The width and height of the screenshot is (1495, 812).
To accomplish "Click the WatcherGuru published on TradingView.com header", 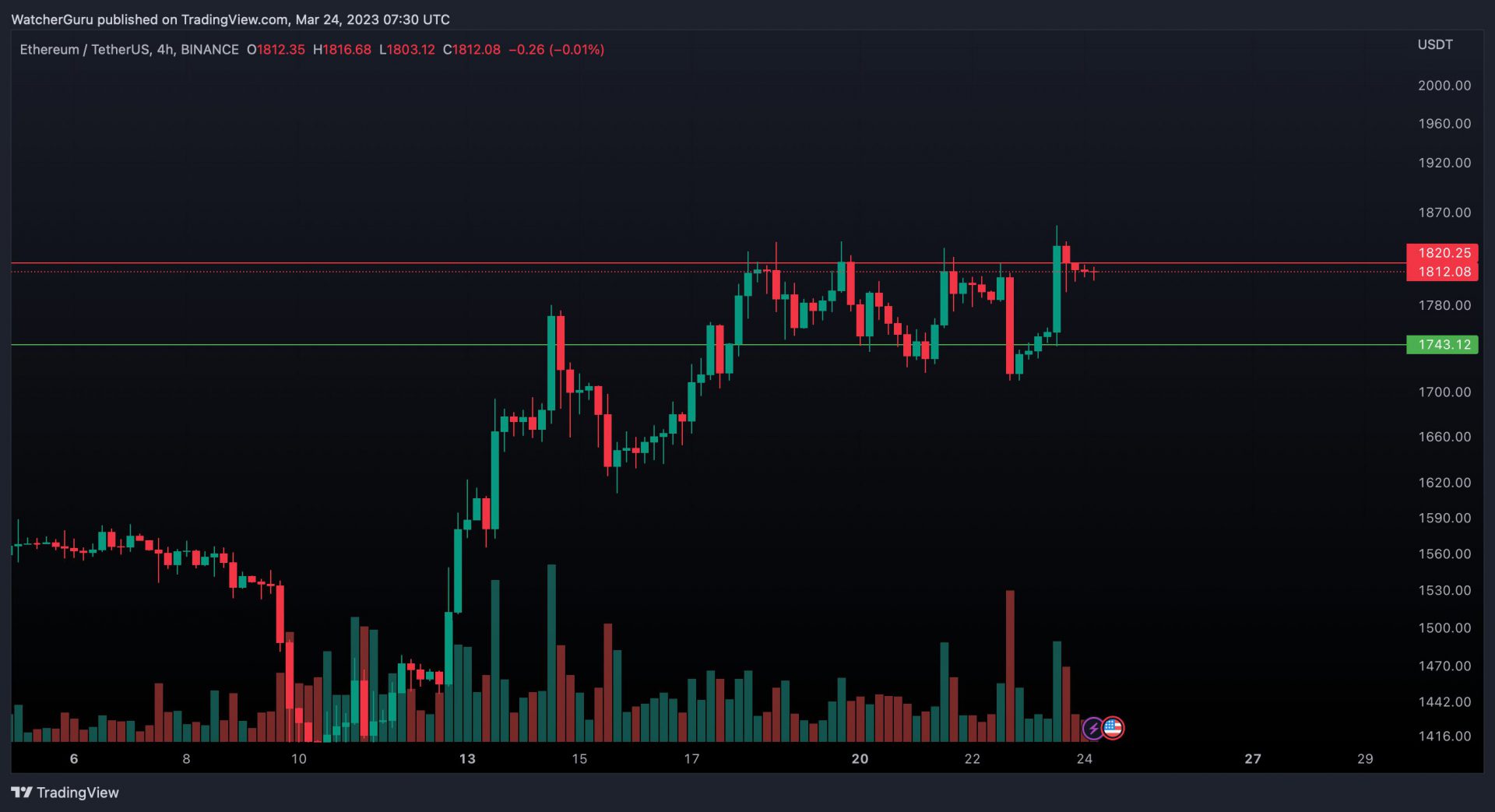I will pyautogui.click(x=230, y=19).
